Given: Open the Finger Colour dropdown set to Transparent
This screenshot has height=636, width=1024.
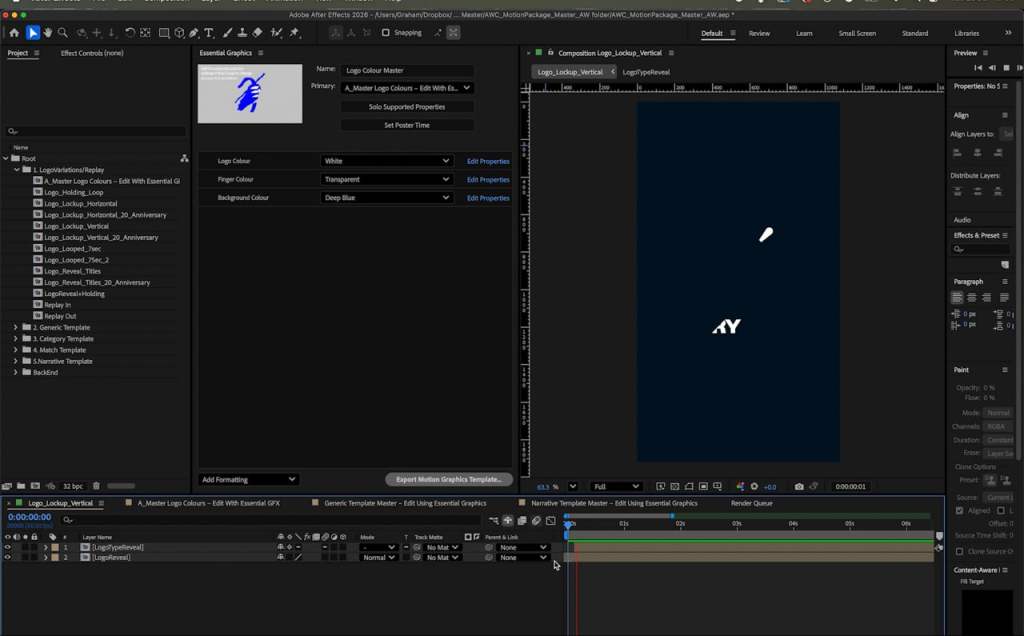Looking at the screenshot, I should pos(386,179).
